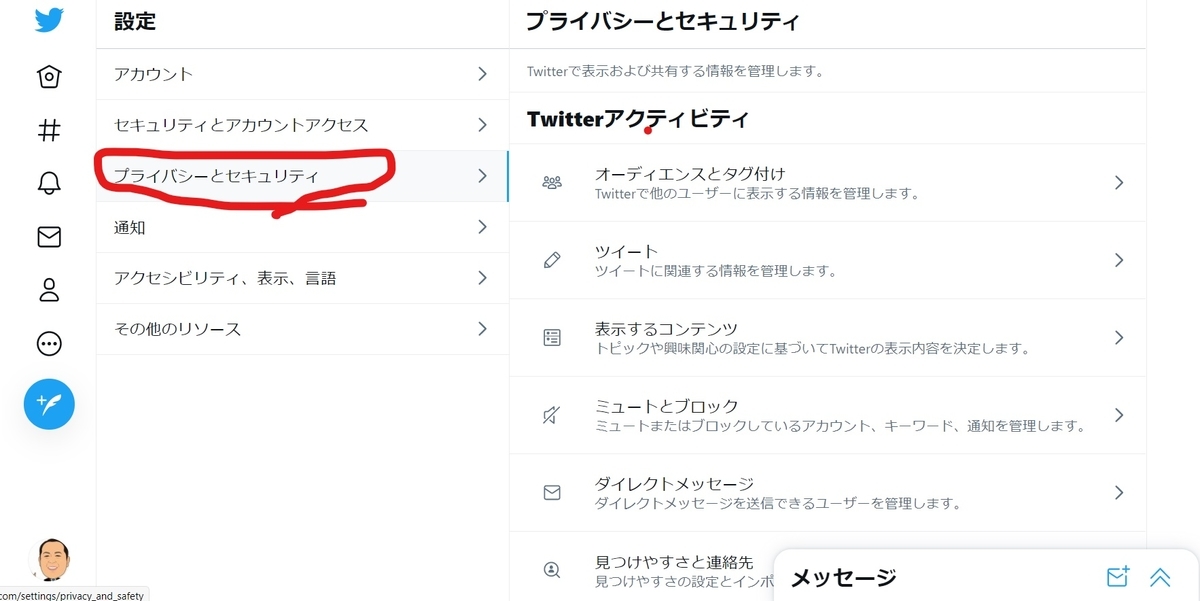Open the ツイート privacy settings
This screenshot has width=1200, height=601.
click(827, 260)
